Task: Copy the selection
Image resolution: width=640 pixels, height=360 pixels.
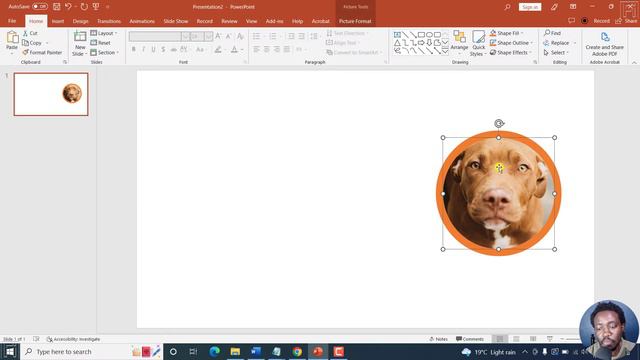Action: (32, 43)
